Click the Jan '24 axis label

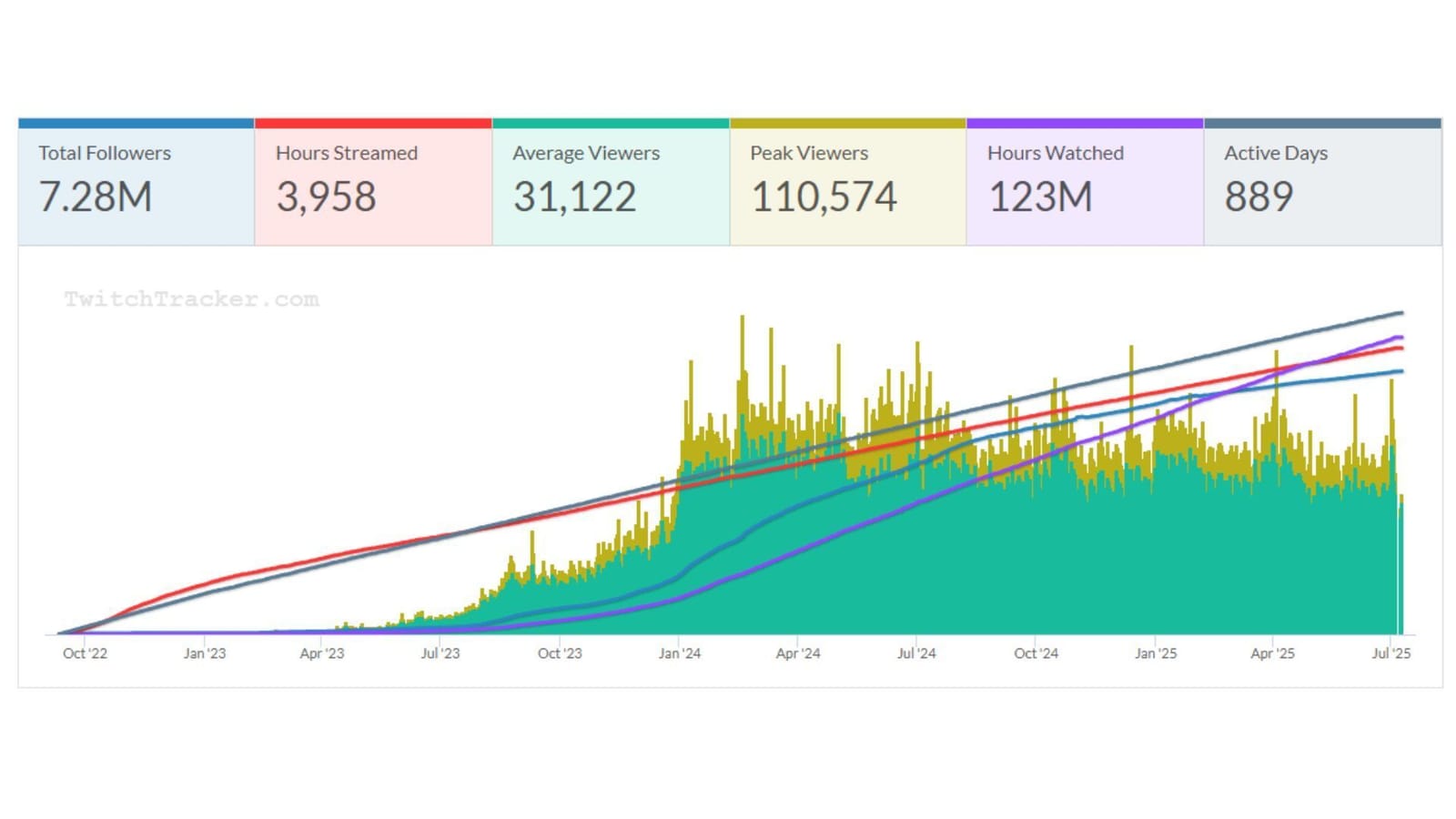pos(680,653)
